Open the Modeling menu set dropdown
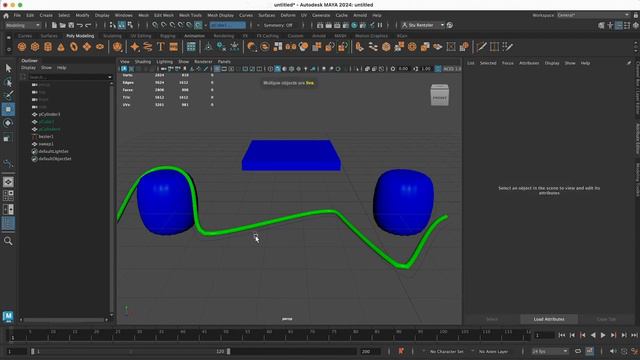The height and width of the screenshot is (360, 640). [23, 25]
